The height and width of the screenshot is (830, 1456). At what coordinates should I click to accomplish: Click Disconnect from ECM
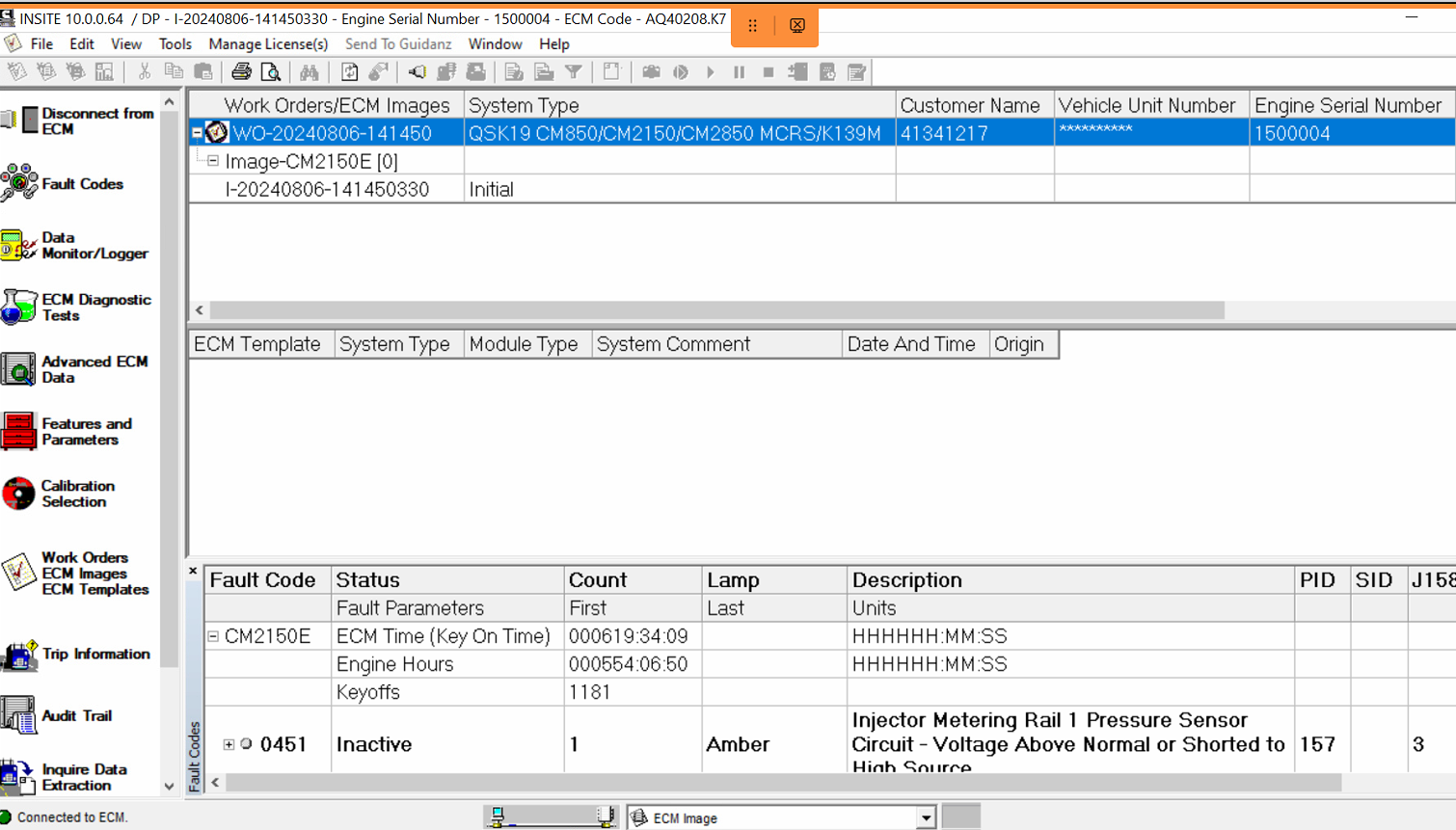[77, 120]
